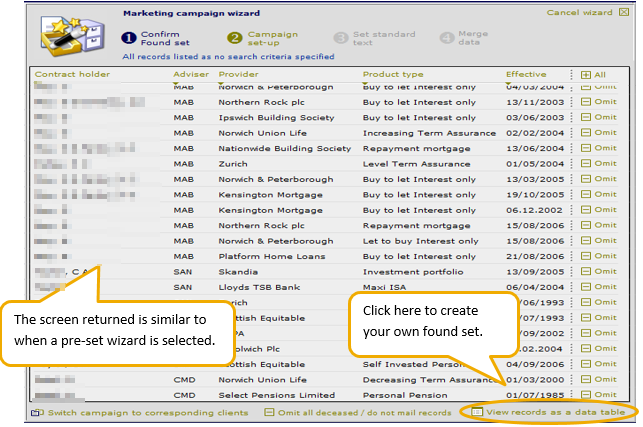Omit the Norwich & Peterborough 13/03/2005 record

coord(599,179)
